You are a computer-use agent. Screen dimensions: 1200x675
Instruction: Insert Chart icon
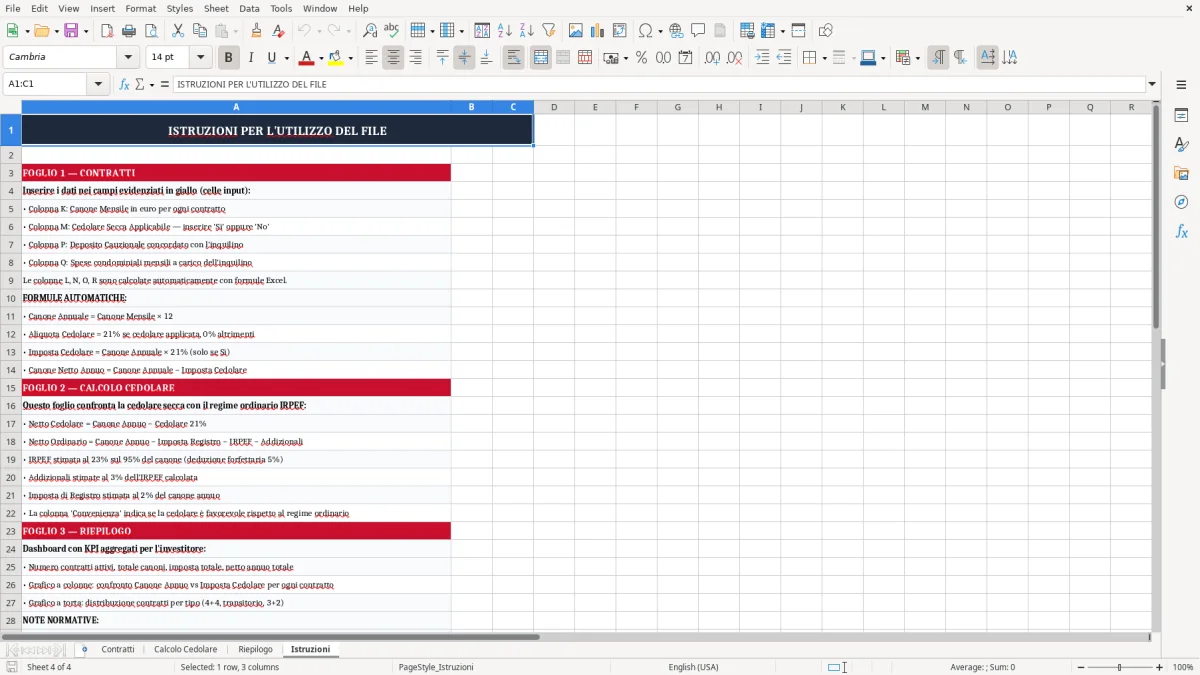click(598, 31)
